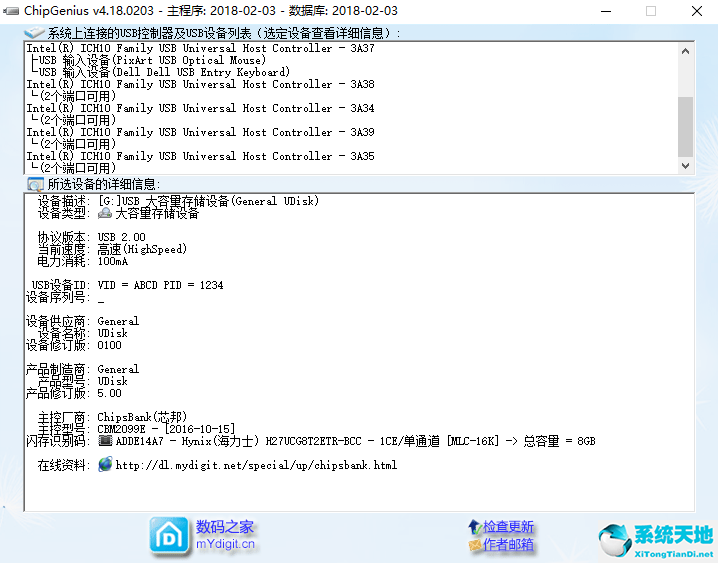The height and width of the screenshot is (563, 718).
Task: Click the globe icon next to online data URL
Action: pos(105,465)
